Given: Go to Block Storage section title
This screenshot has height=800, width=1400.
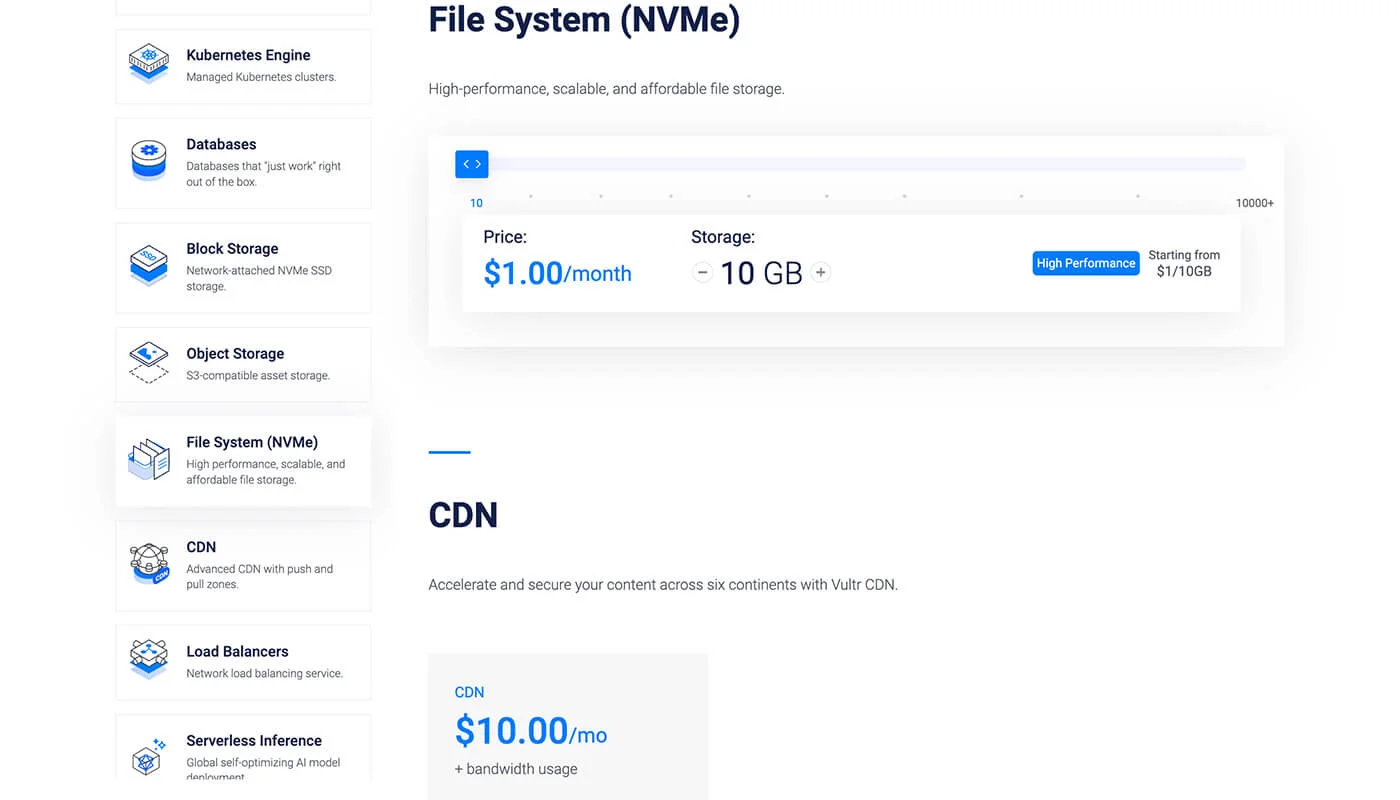Looking at the screenshot, I should pyautogui.click(x=232, y=249).
